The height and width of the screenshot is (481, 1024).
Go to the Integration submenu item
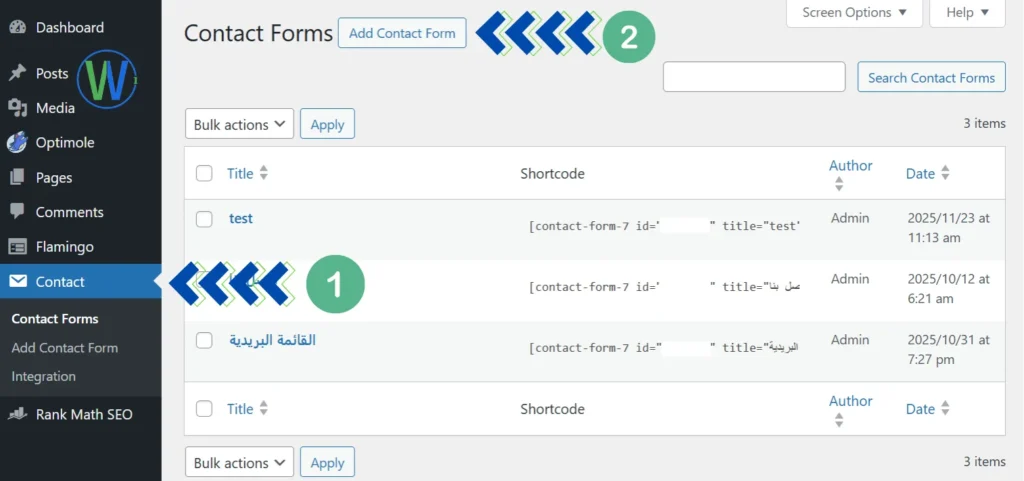pos(44,377)
